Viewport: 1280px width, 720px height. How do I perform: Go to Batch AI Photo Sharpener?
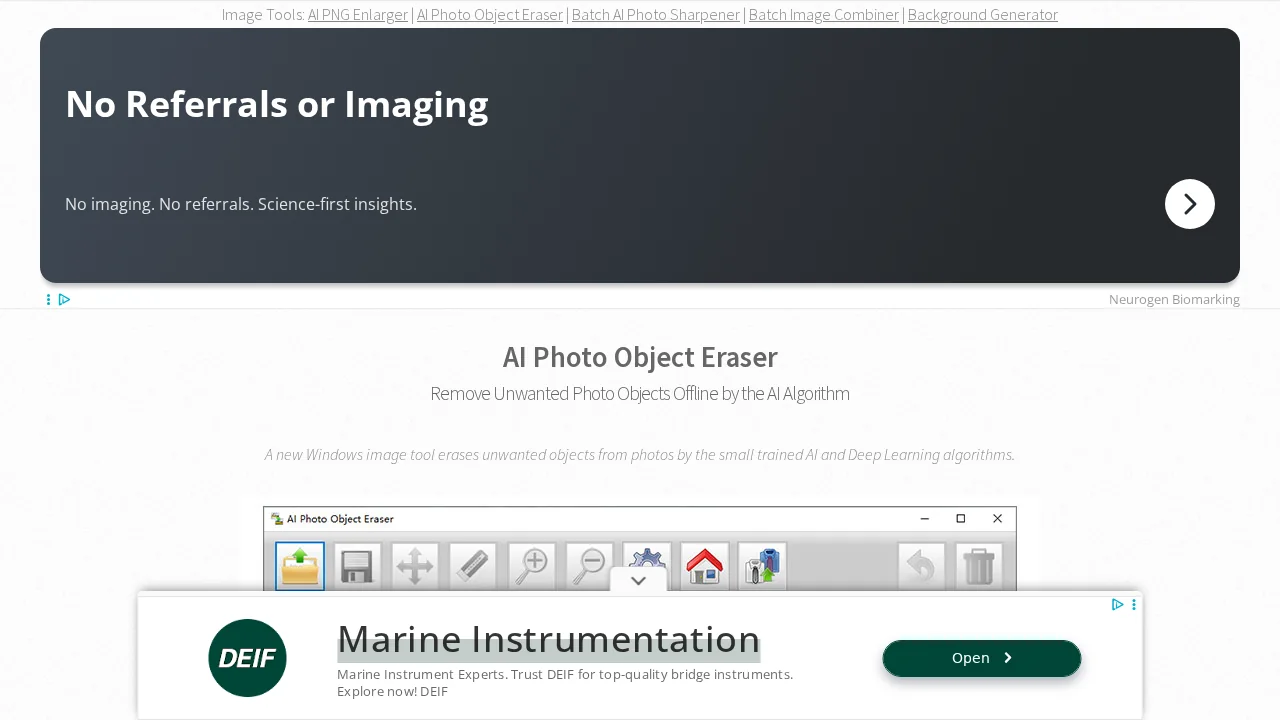tap(656, 15)
